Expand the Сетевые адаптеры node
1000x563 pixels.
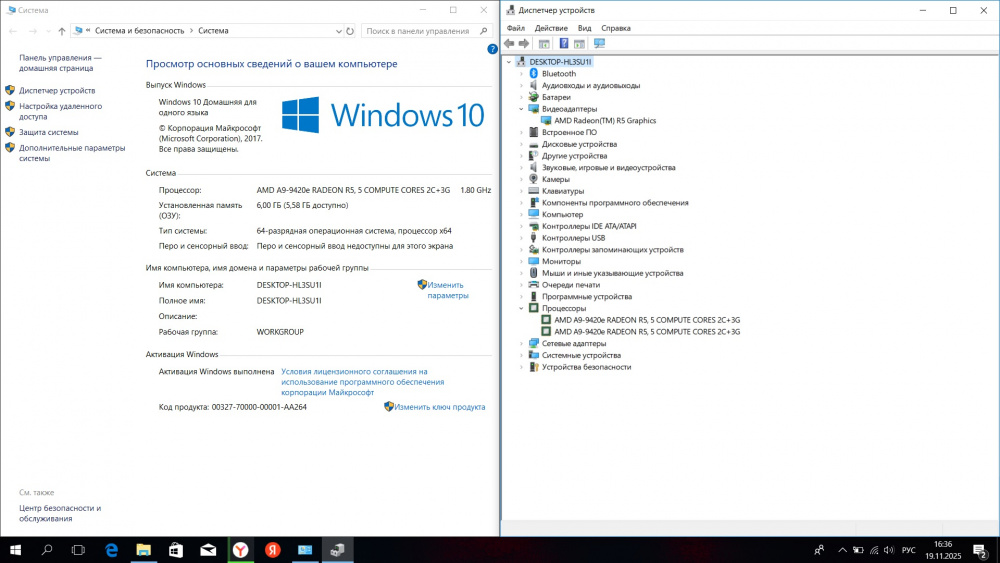[521, 344]
